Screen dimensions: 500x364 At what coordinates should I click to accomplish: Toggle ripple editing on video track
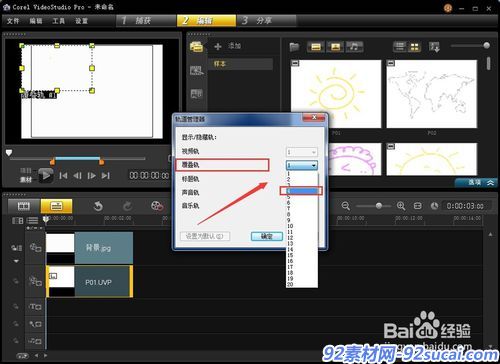pyautogui.click(x=16, y=248)
